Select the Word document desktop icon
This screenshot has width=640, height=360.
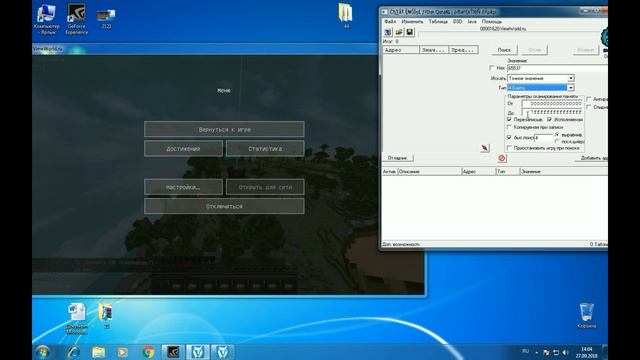[x=77, y=319]
